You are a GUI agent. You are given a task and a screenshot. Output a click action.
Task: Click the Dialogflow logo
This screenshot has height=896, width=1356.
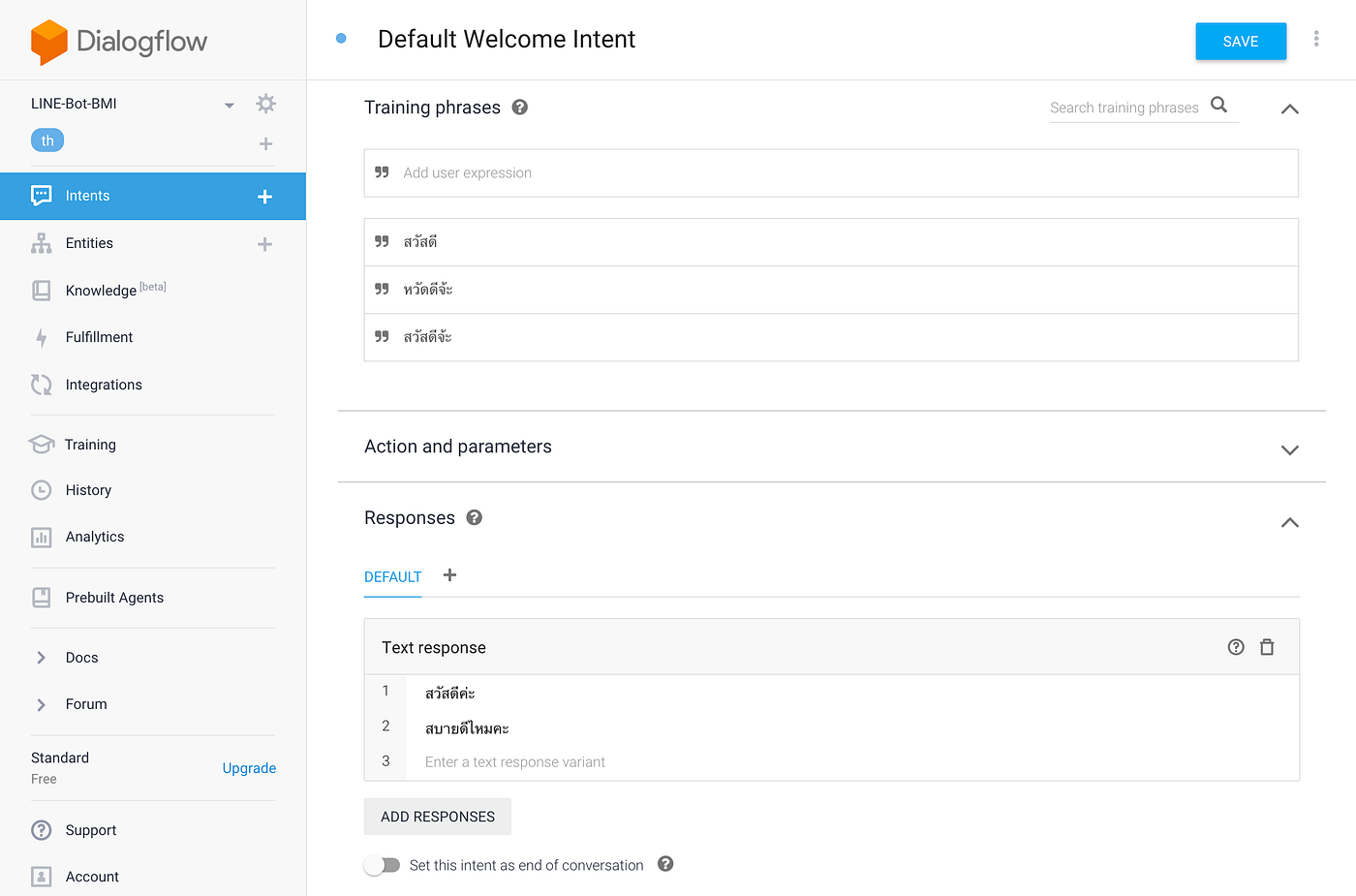[x=118, y=41]
